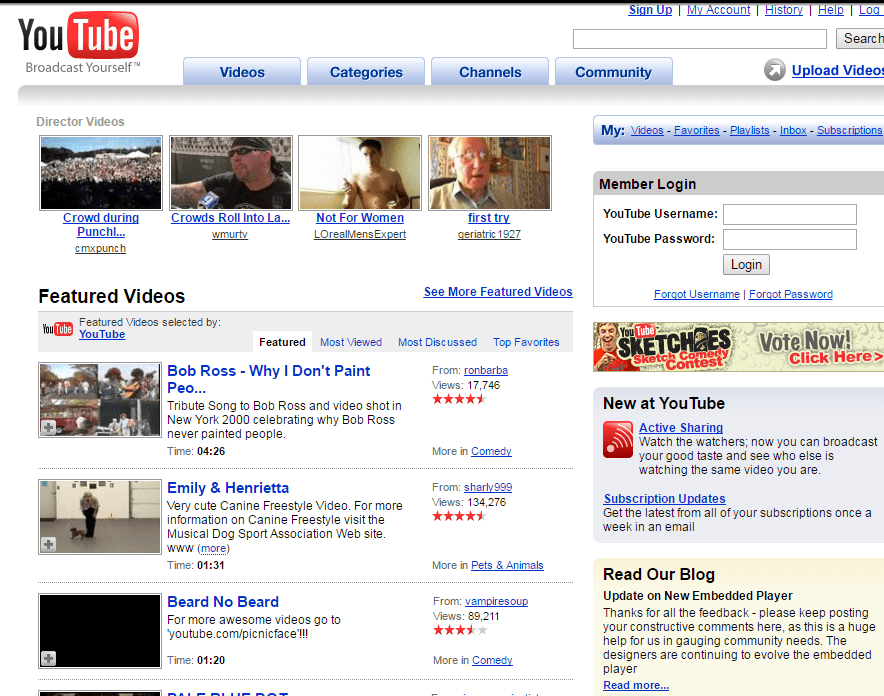Screen dimensions: 884x696
Task: Visit the wmurtv channel link
Action: click(x=229, y=234)
